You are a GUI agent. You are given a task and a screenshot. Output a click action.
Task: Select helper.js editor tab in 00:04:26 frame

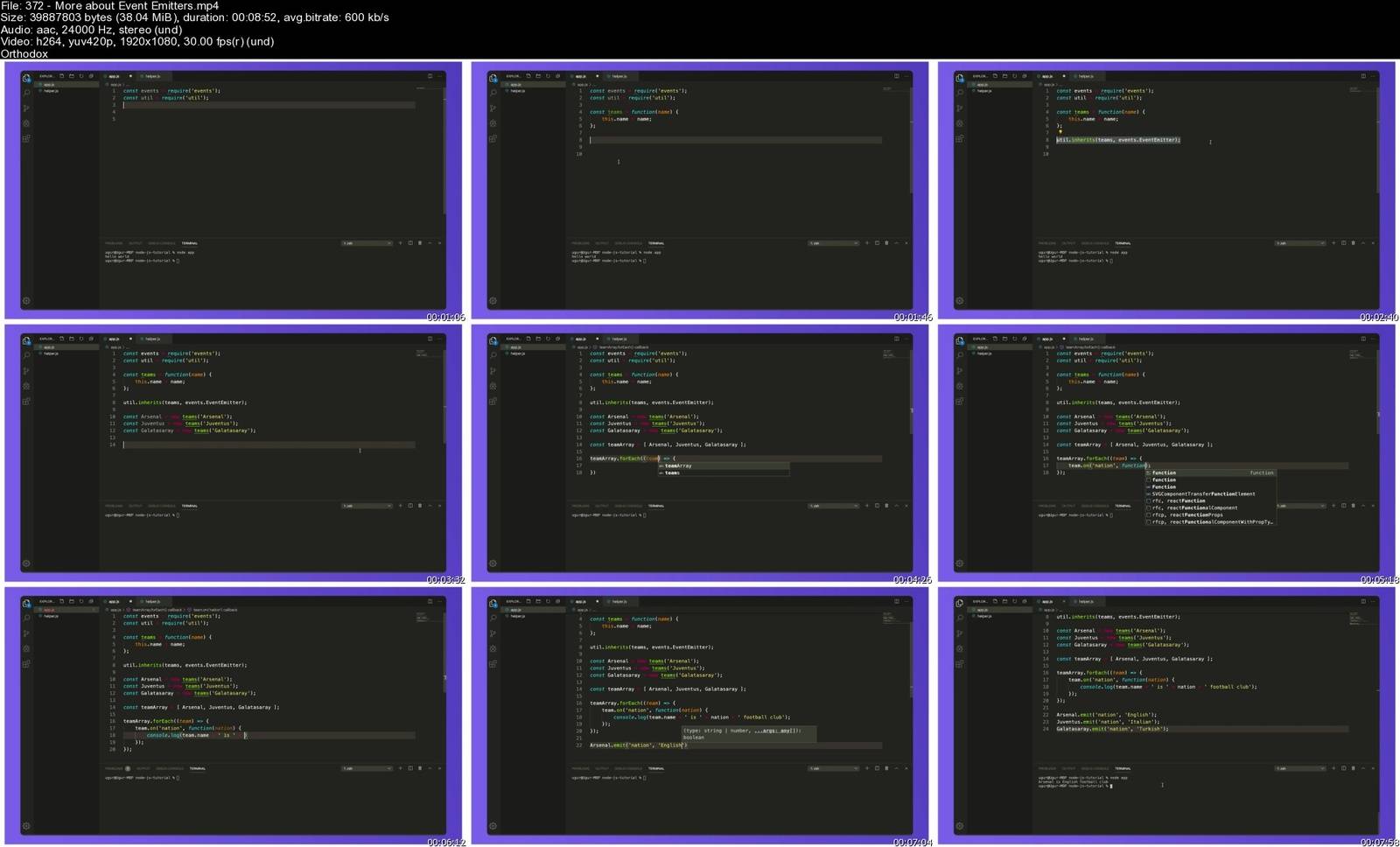(619, 339)
